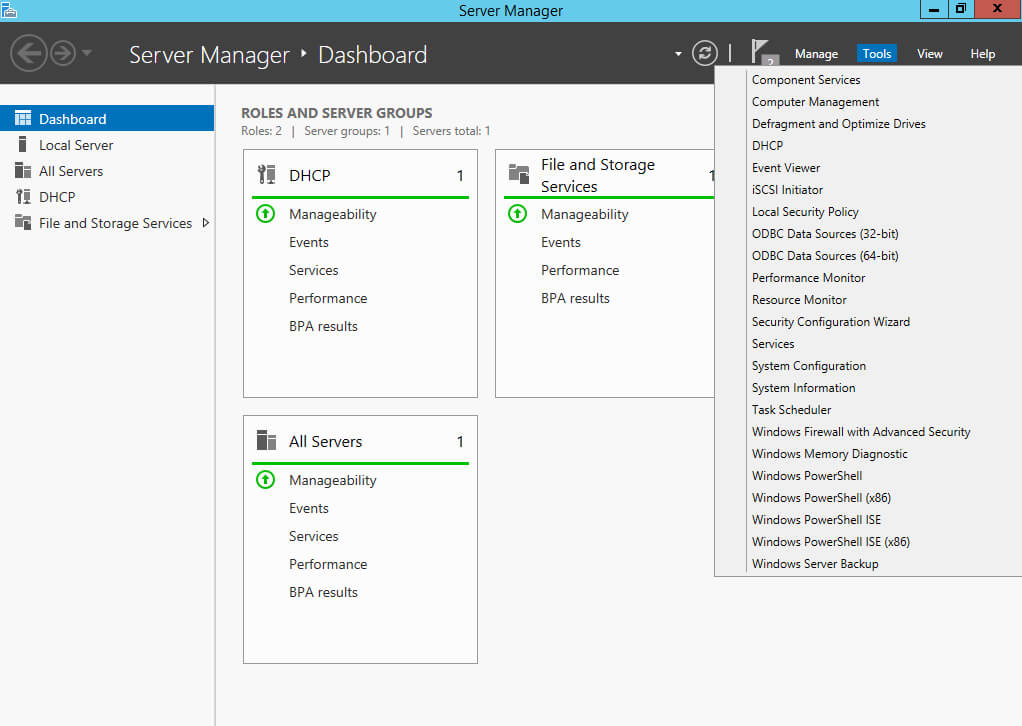This screenshot has height=726, width=1022.
Task: Select File and Storage Services sidebar icon
Action: (x=23, y=222)
